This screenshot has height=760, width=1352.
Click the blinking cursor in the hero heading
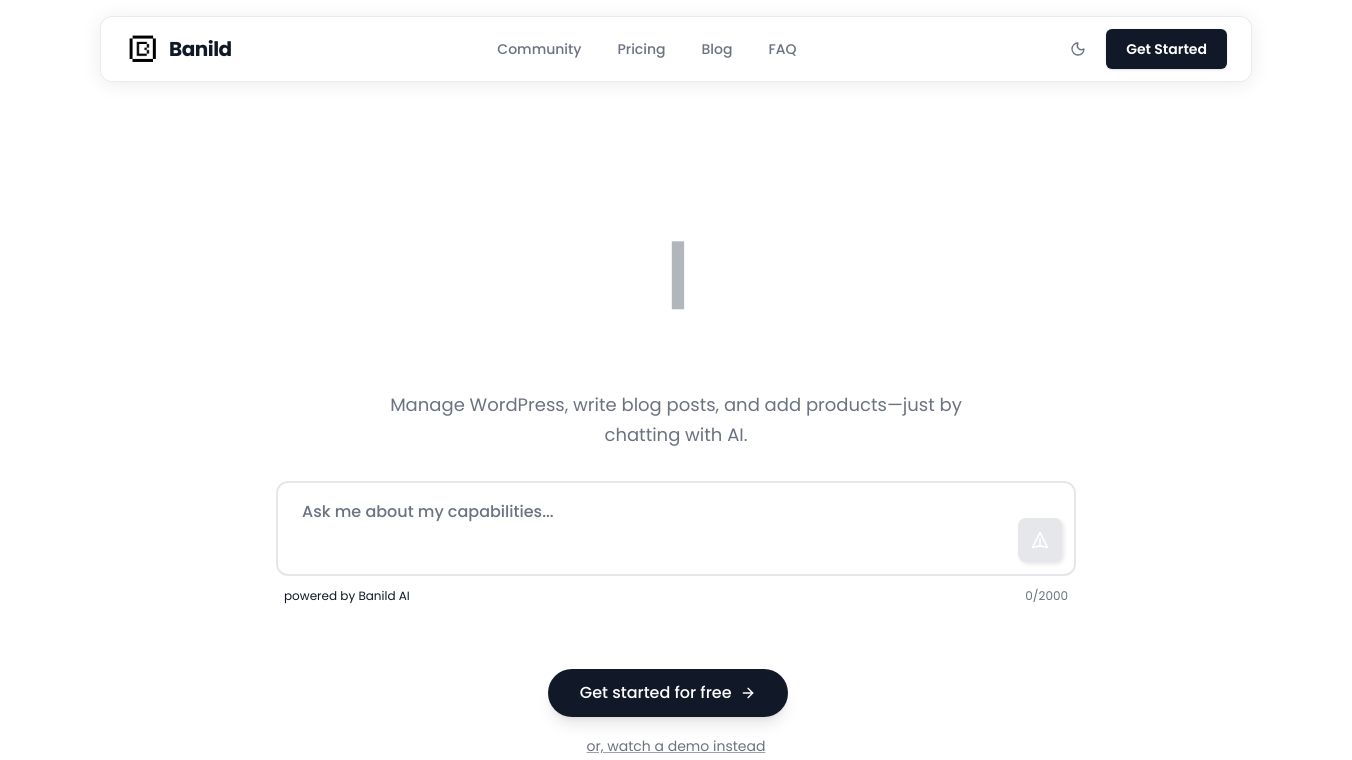tap(678, 275)
